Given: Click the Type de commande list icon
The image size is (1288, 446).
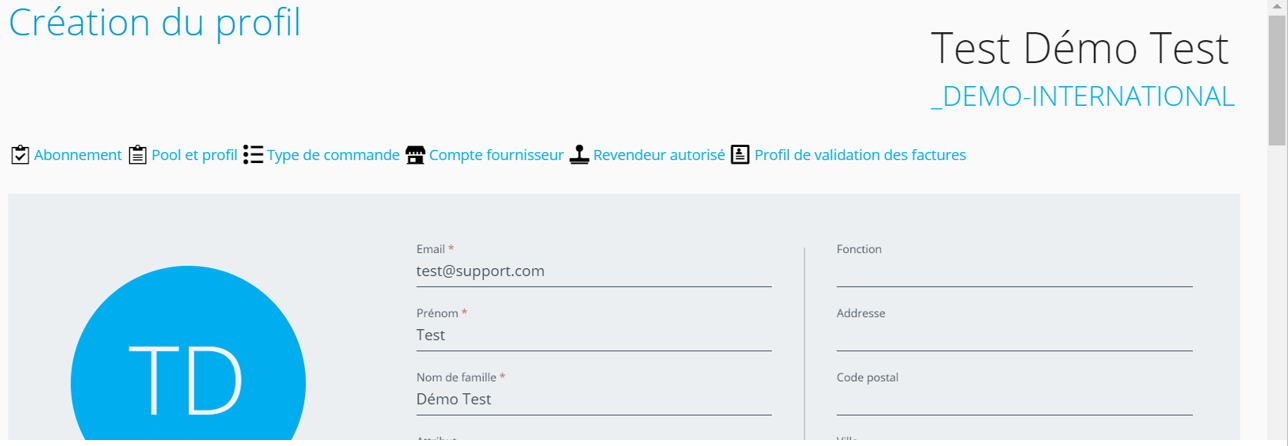Looking at the screenshot, I should point(253,155).
